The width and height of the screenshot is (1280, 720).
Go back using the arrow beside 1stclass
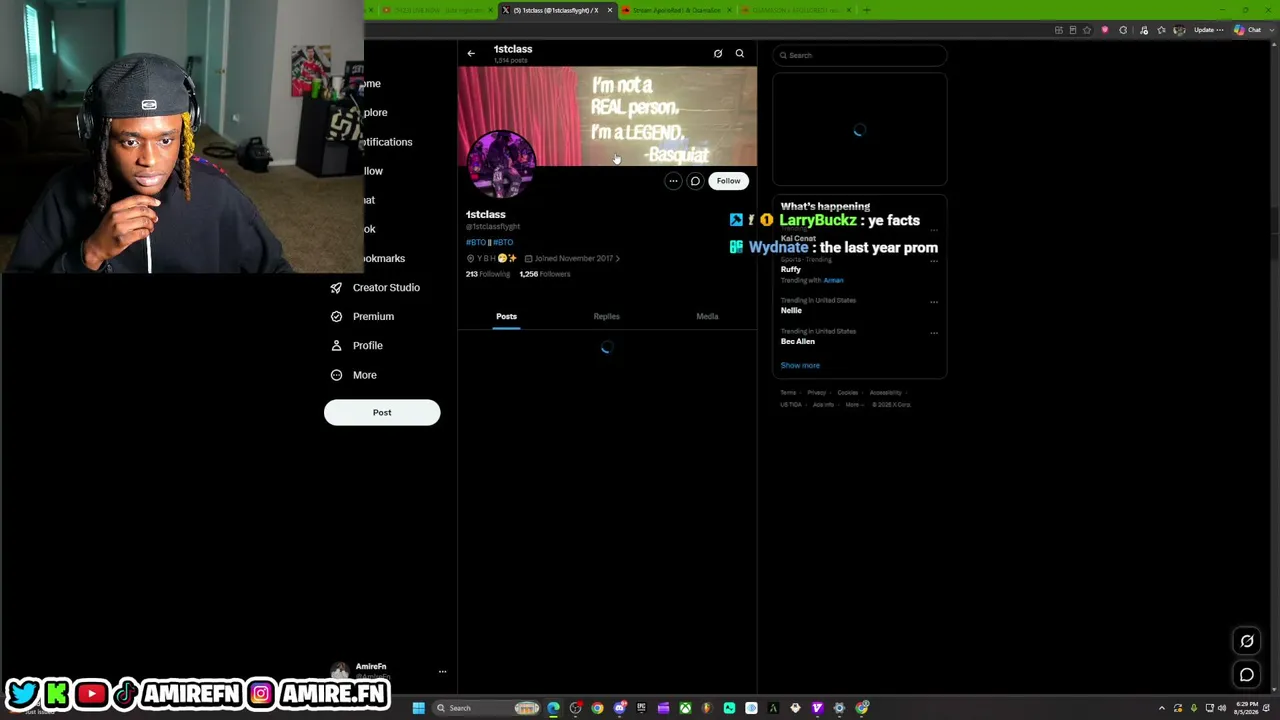point(471,54)
